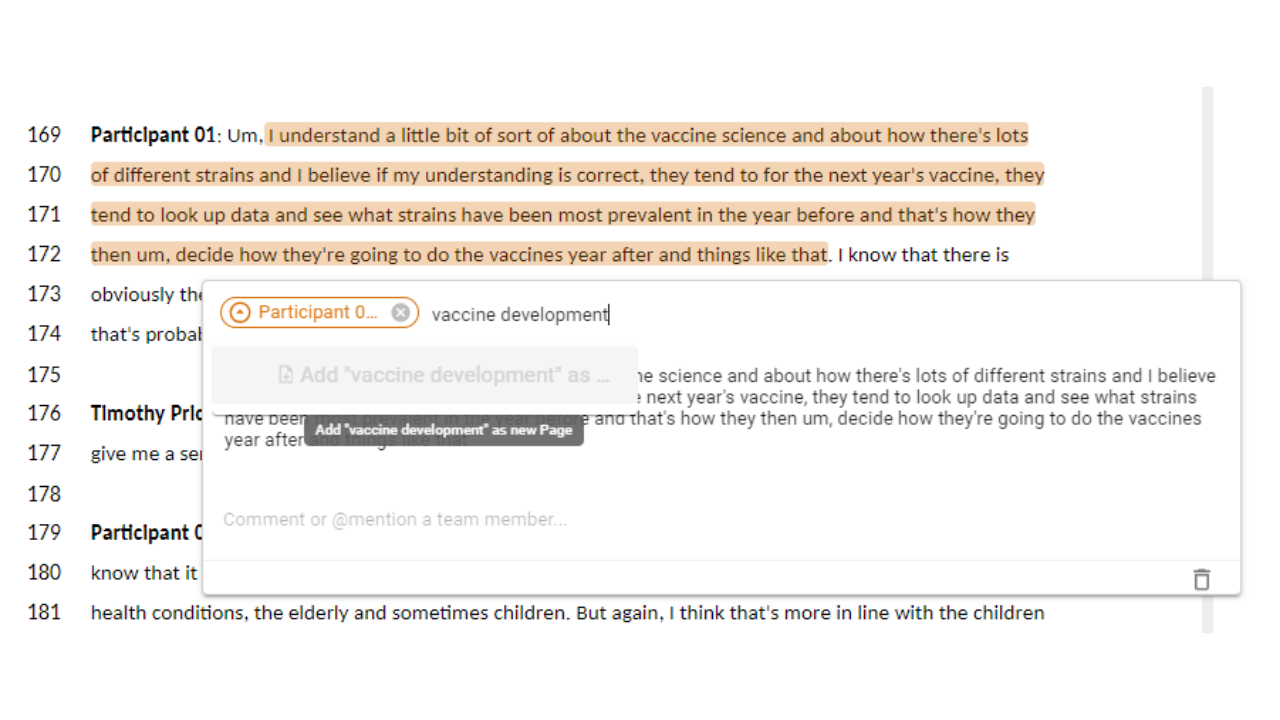The height and width of the screenshot is (720, 1280).
Task: Click the 'Participant 01' speaker name on line 169
Action: [x=153, y=135]
